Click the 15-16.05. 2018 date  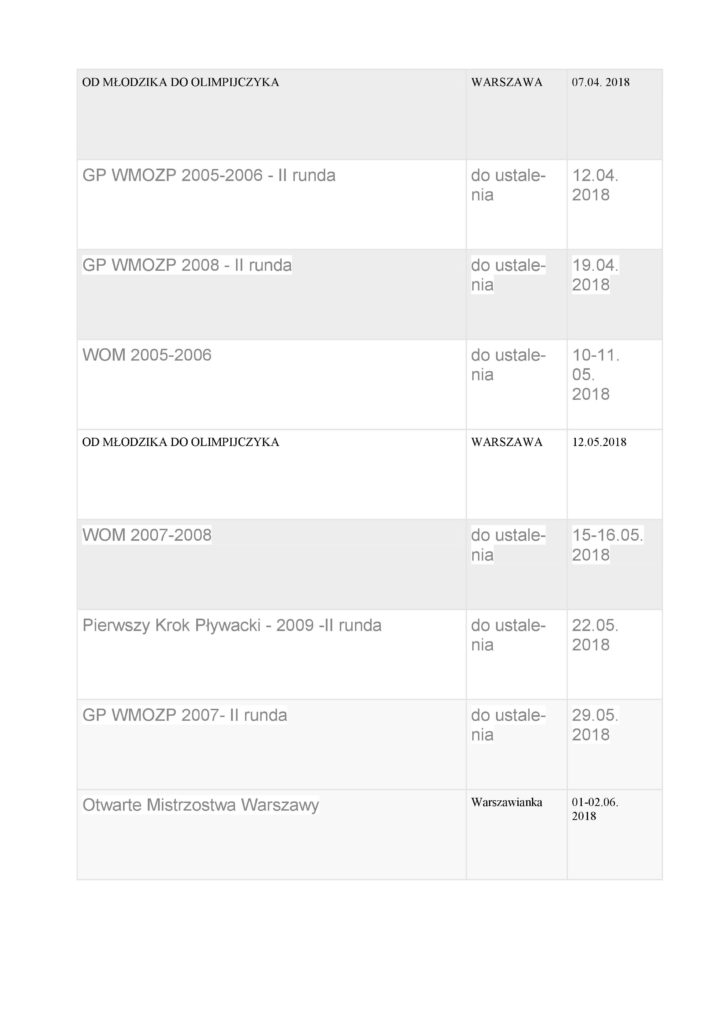(608, 545)
